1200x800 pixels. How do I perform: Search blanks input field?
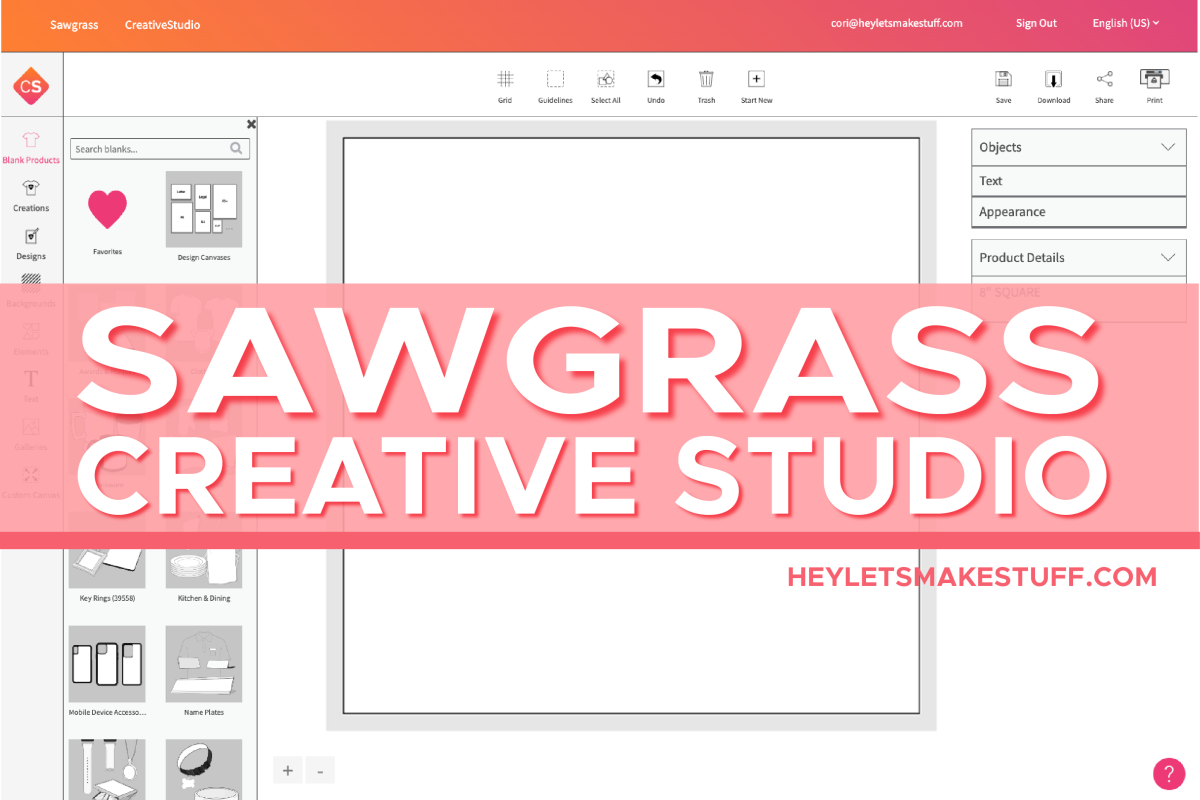point(160,149)
